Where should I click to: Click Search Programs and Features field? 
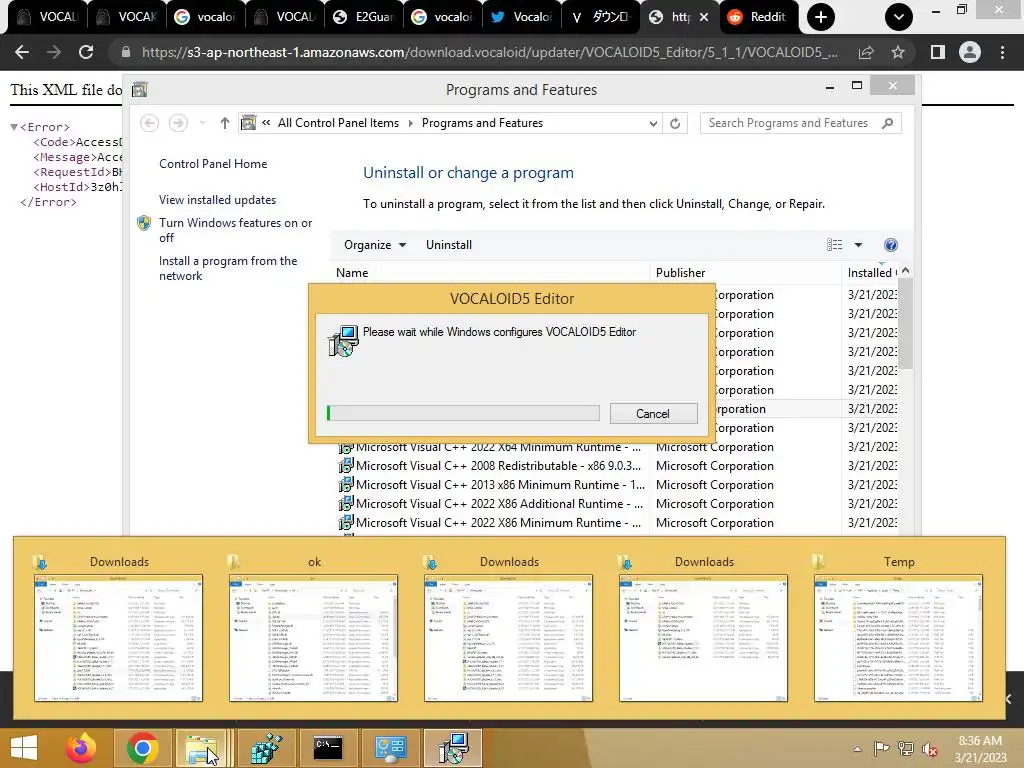[x=800, y=123]
